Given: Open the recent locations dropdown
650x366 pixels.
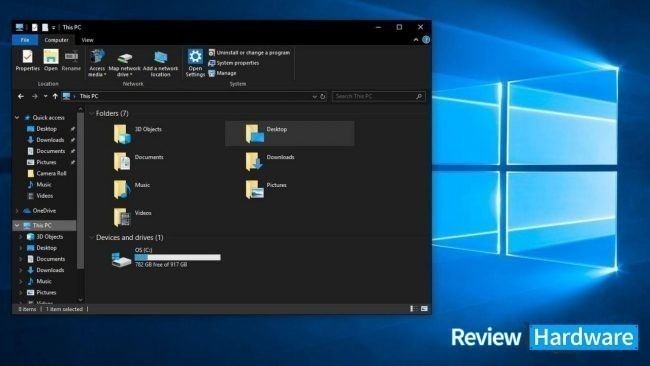Looking at the screenshot, I should pyautogui.click(x=45, y=96).
